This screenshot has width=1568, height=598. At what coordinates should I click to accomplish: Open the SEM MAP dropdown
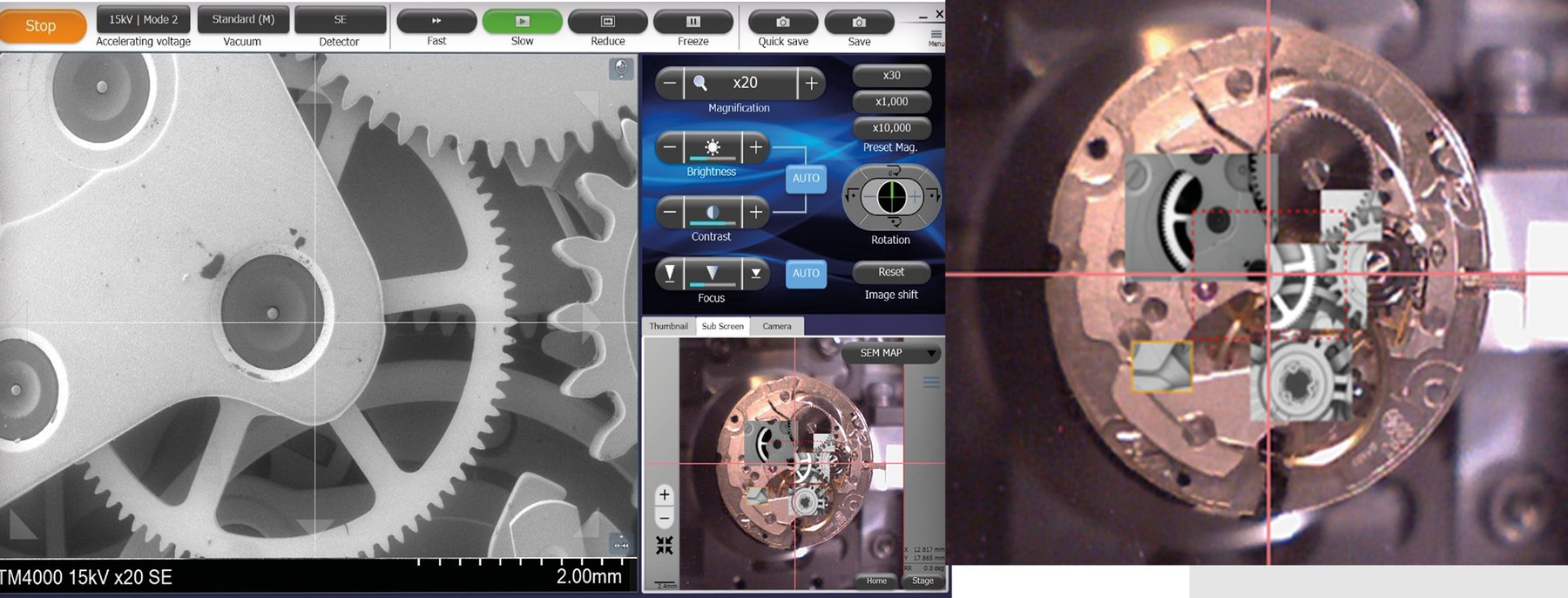[x=892, y=353]
